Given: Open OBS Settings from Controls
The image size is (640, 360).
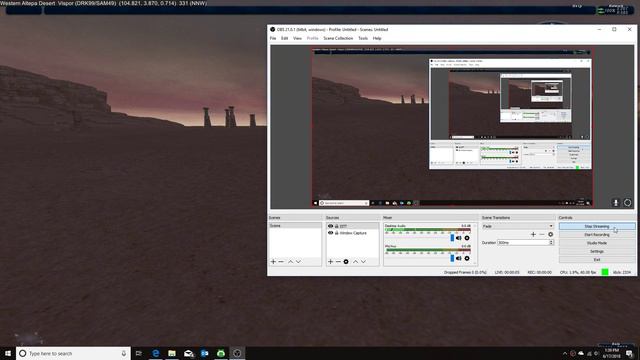Looking at the screenshot, I should tap(597, 251).
